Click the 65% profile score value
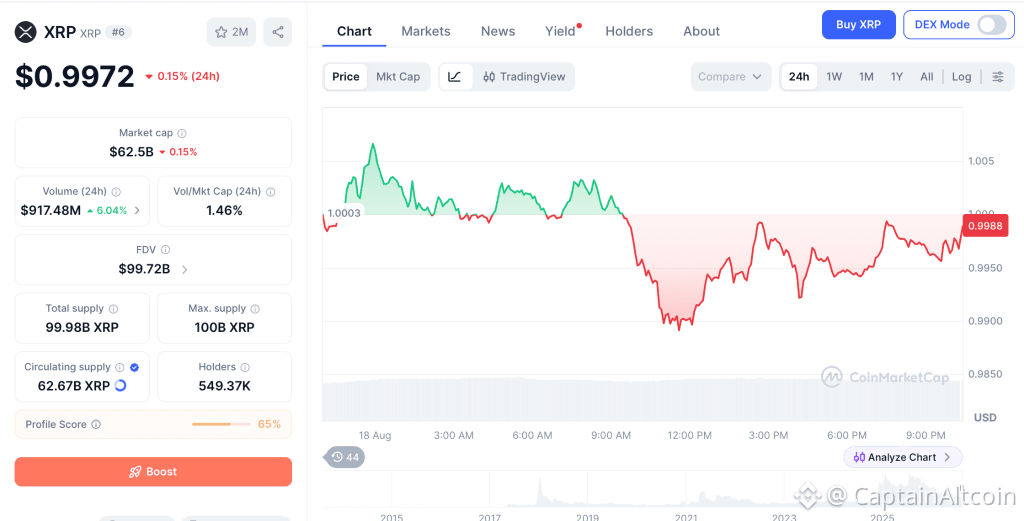The width and height of the screenshot is (1024, 521). (269, 424)
